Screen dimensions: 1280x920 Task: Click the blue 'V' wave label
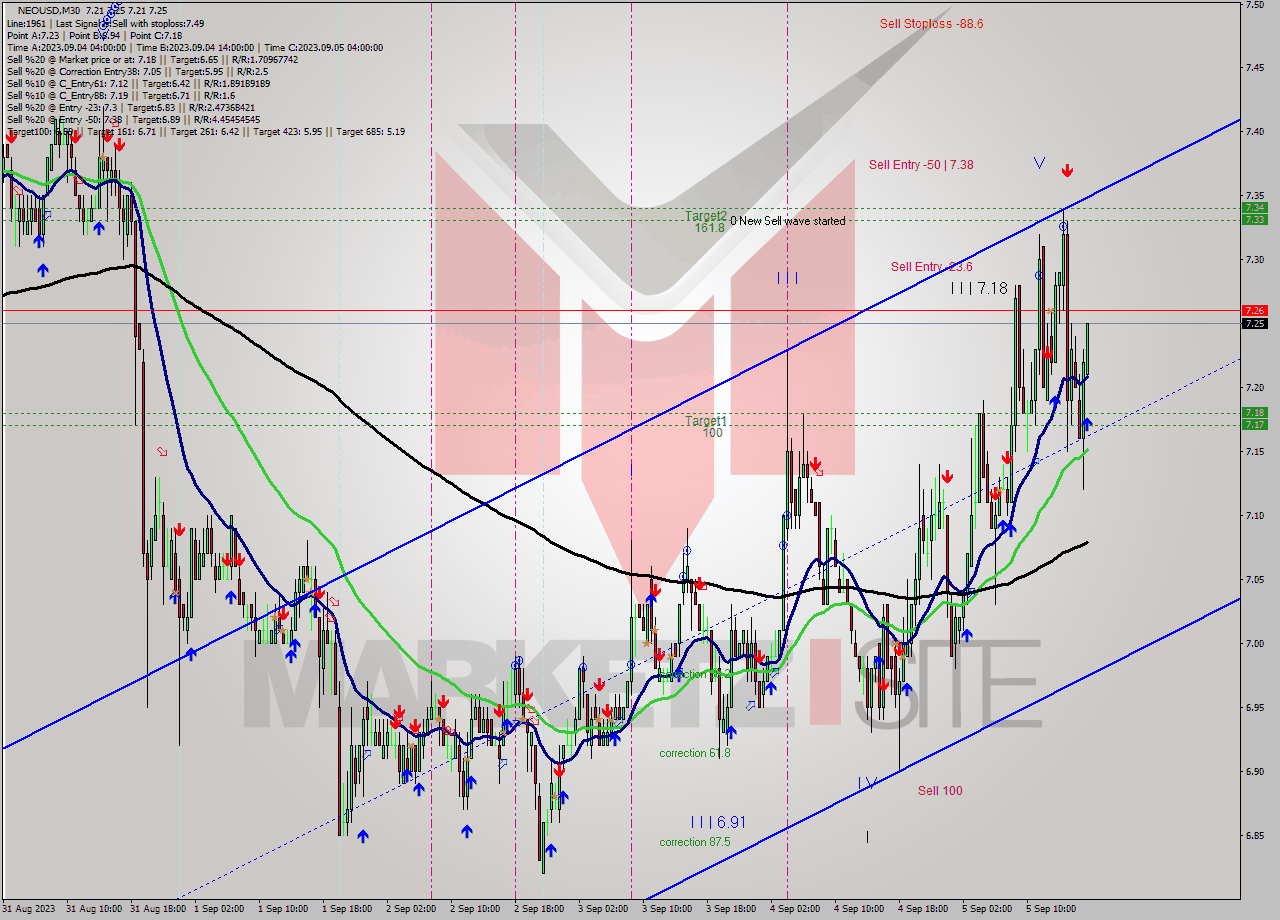(1040, 163)
